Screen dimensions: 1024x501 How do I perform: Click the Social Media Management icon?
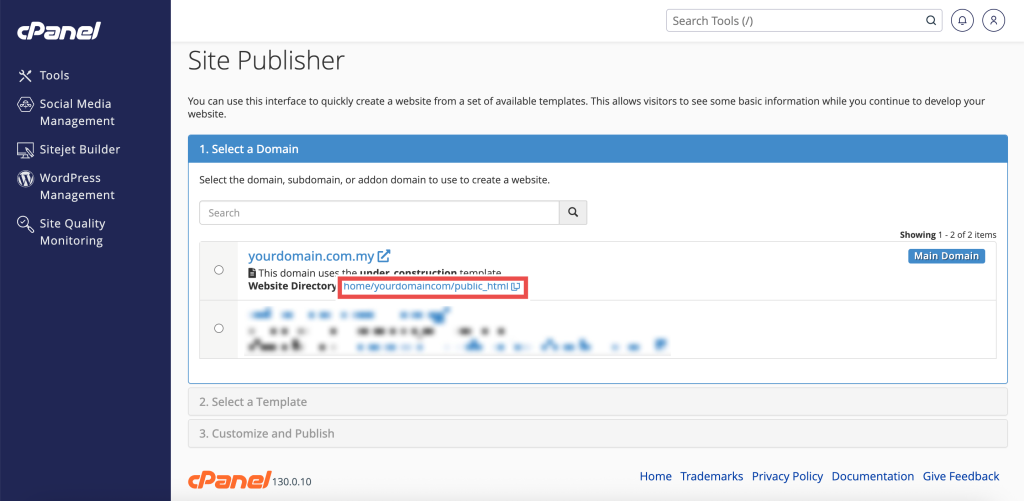pos(25,105)
